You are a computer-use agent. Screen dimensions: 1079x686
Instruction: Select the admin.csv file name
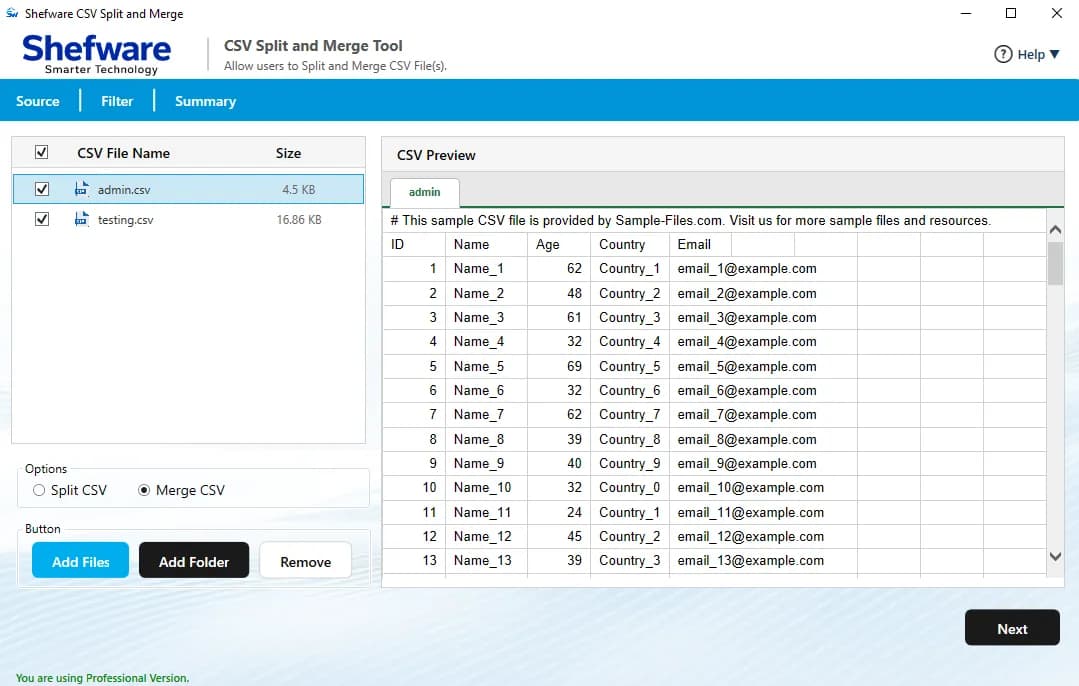click(x=124, y=190)
